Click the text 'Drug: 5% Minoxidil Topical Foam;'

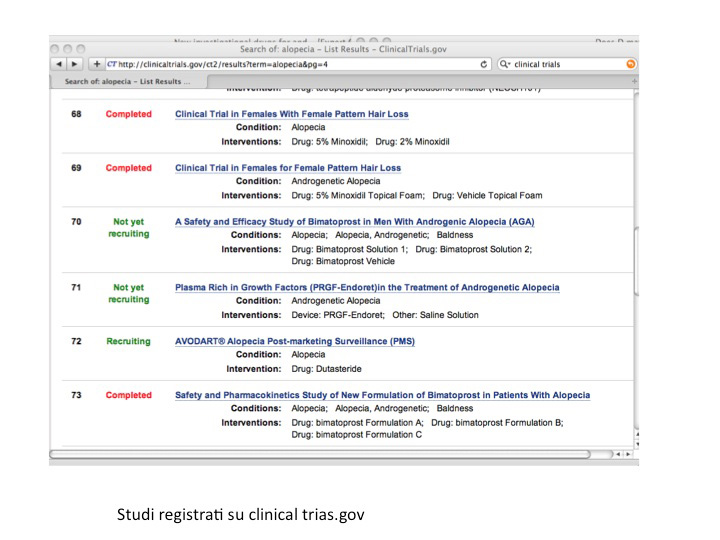358,196
